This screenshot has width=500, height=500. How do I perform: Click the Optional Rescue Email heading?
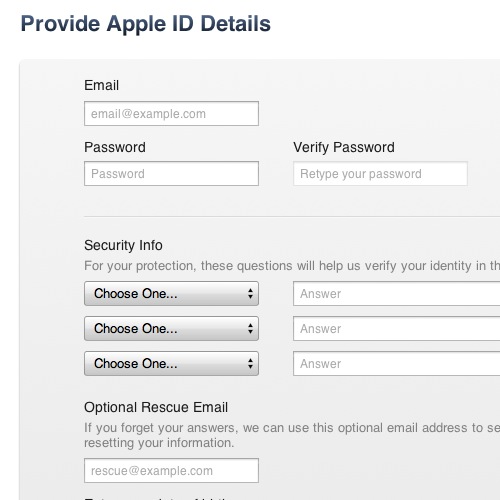point(156,408)
